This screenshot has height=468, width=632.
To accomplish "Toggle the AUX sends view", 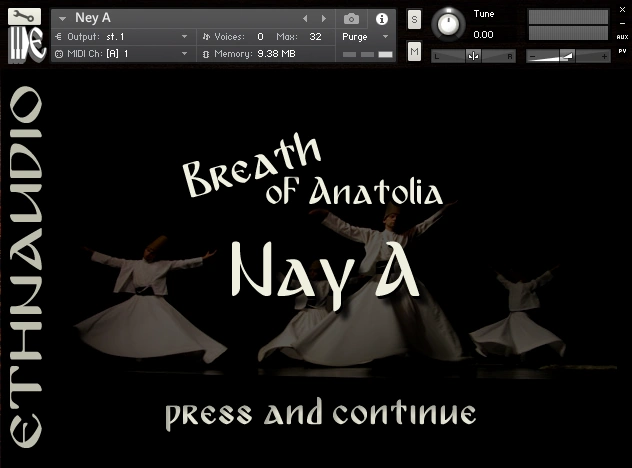I will point(622,37).
